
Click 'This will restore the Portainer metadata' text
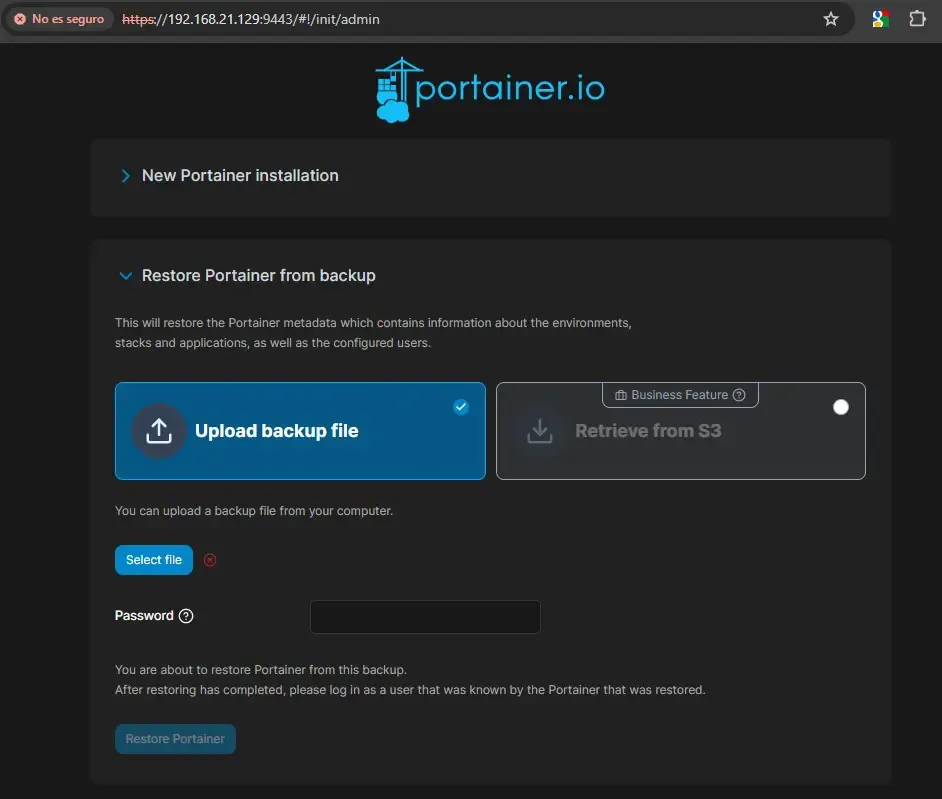[x=373, y=333]
